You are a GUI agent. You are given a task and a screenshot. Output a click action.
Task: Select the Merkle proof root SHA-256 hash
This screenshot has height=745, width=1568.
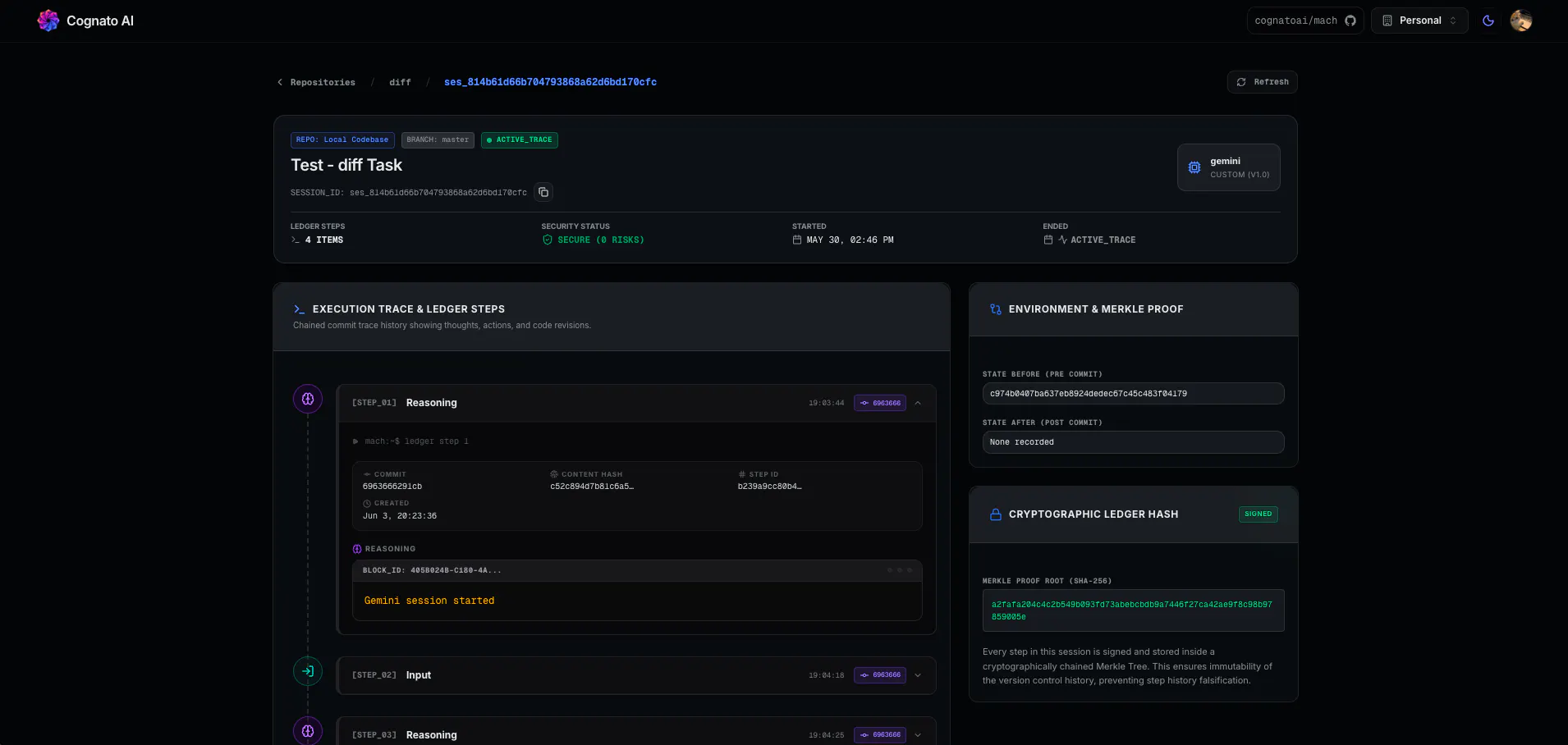click(x=1133, y=610)
